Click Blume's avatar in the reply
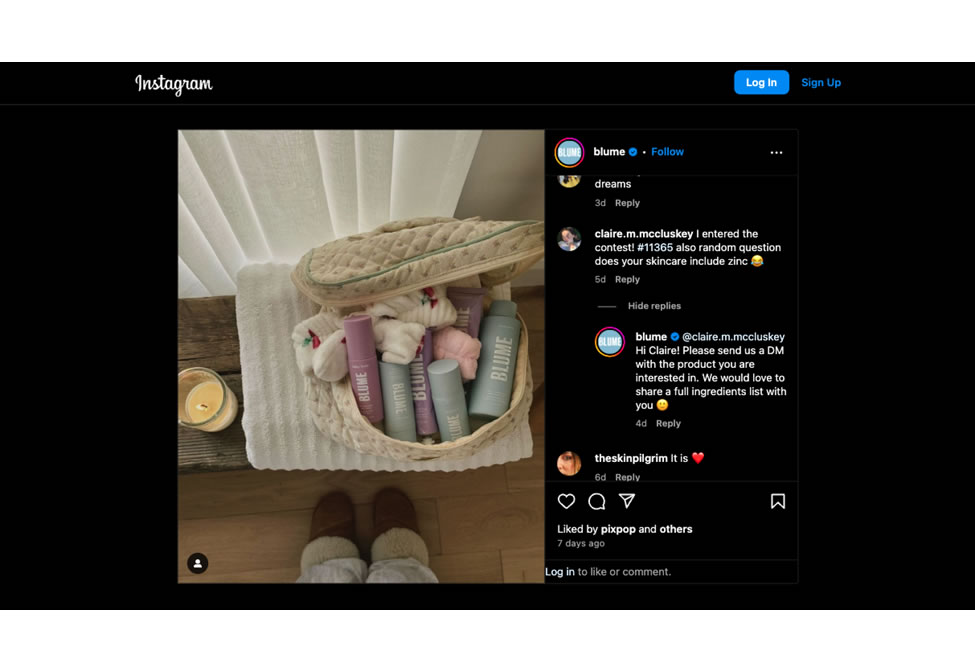Viewport: 975px width, 671px height. click(x=610, y=342)
